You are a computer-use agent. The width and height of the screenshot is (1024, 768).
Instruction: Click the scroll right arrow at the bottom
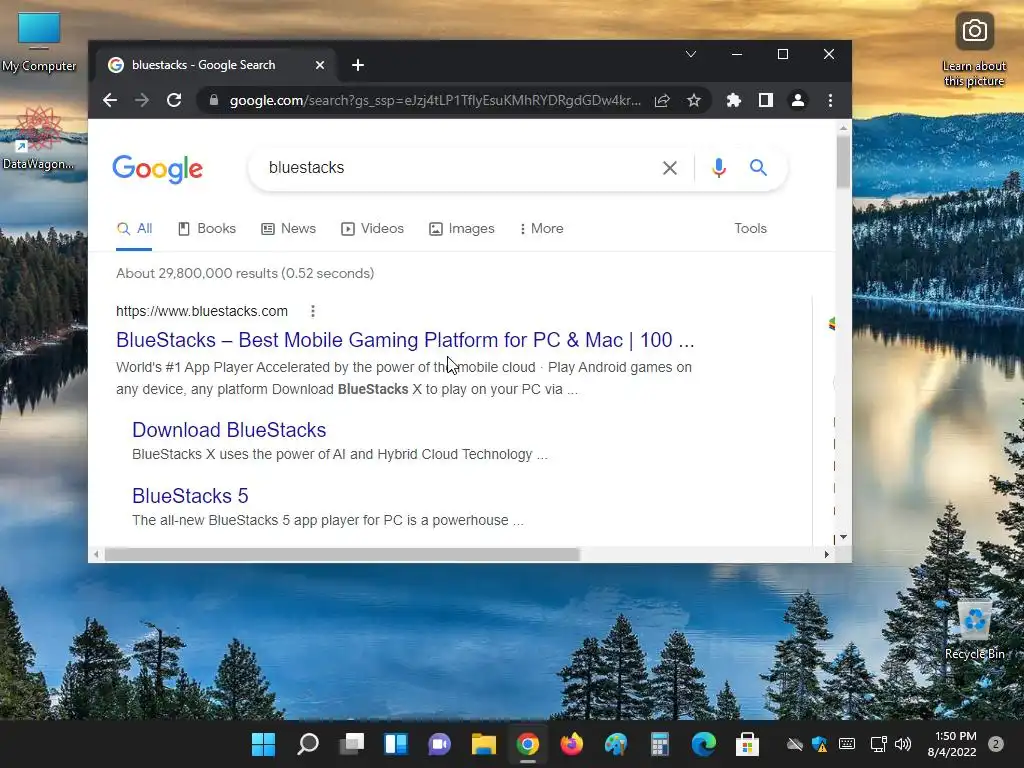(x=827, y=554)
